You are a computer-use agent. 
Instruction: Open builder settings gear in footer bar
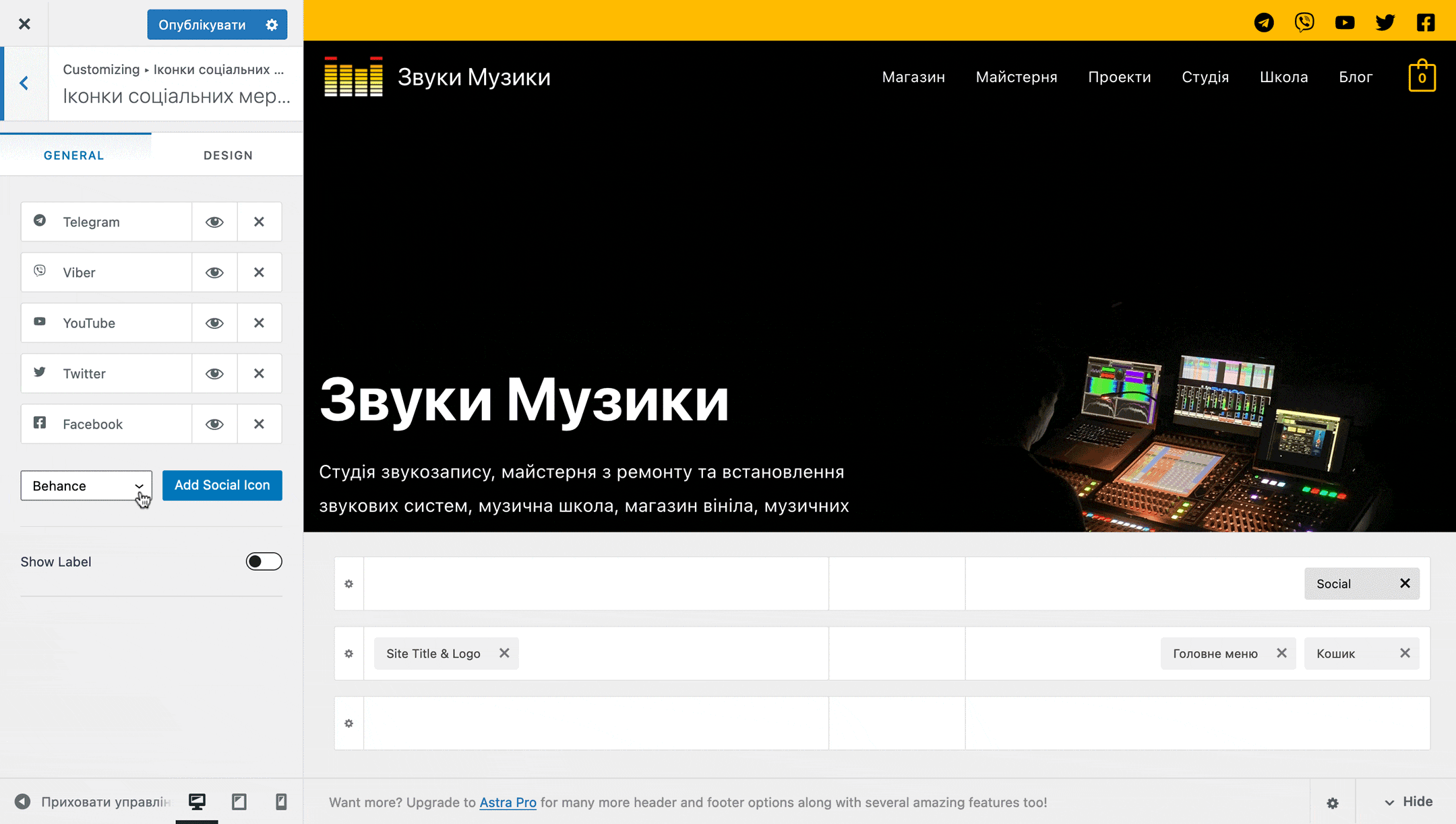pos(1333,803)
